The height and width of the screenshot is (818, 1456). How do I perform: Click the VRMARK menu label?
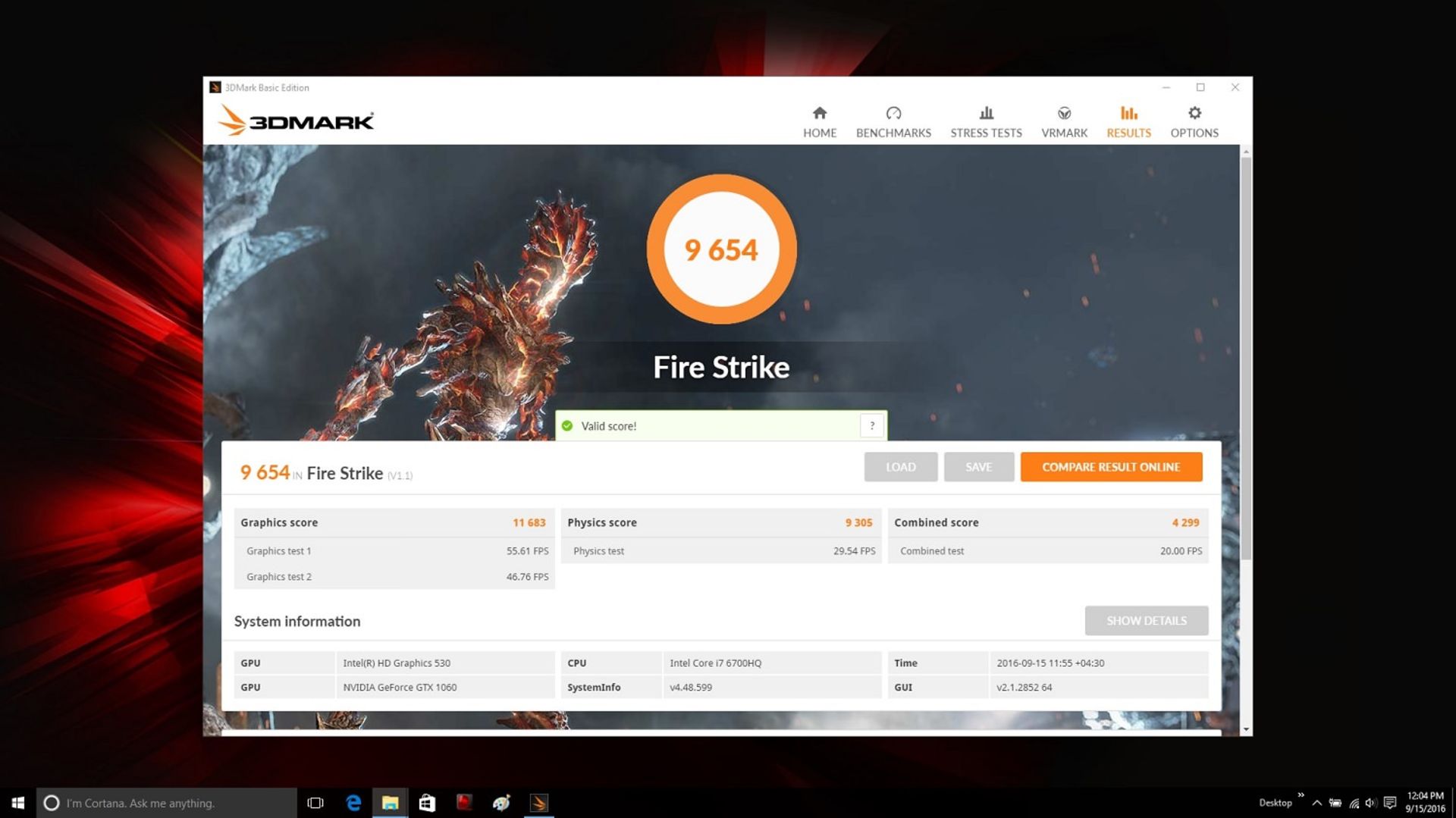(x=1064, y=133)
